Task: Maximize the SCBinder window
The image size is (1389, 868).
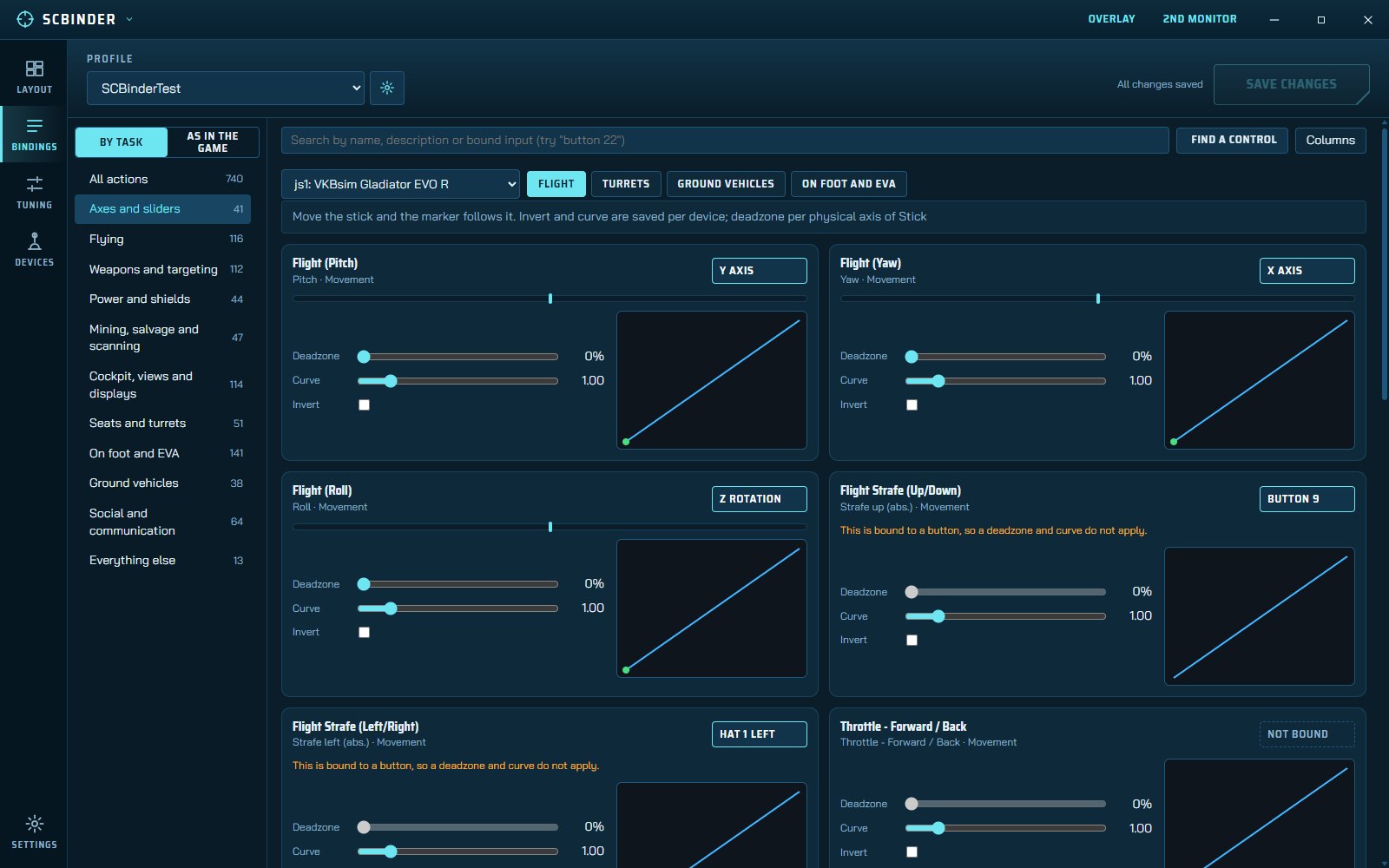Action: pos(1320,19)
